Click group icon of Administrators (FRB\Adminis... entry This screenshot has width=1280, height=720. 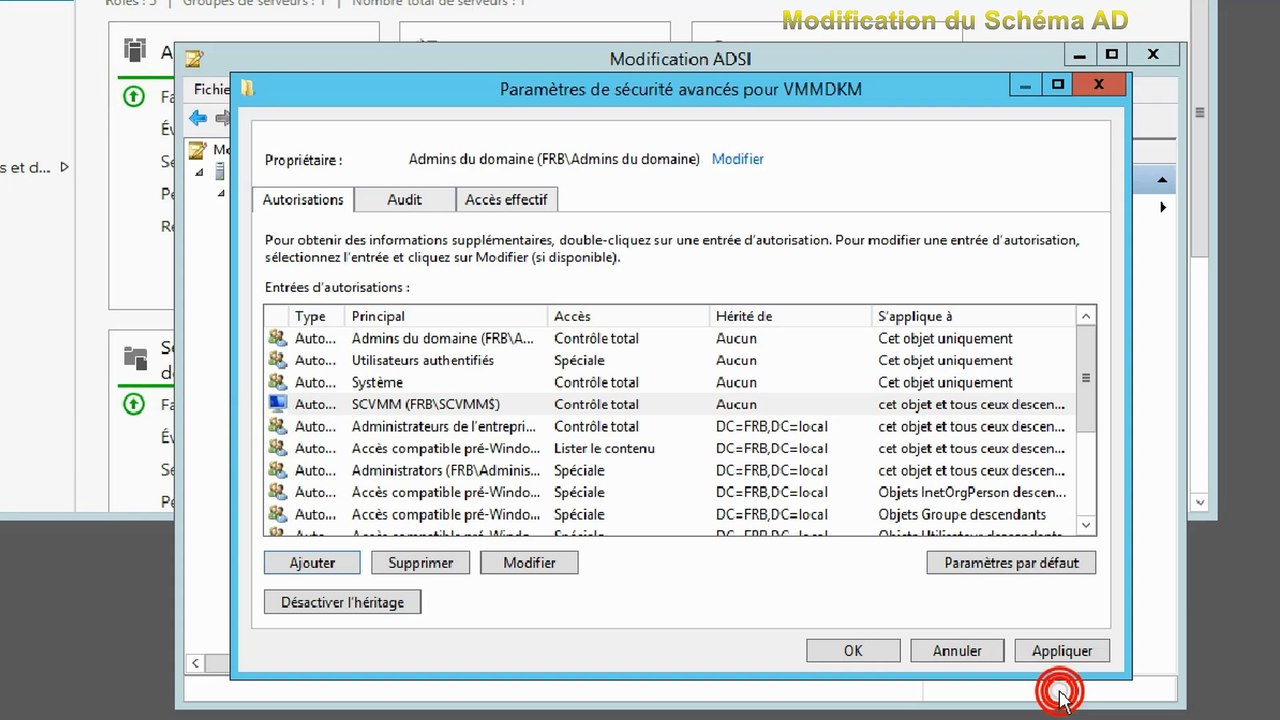pyautogui.click(x=277, y=470)
